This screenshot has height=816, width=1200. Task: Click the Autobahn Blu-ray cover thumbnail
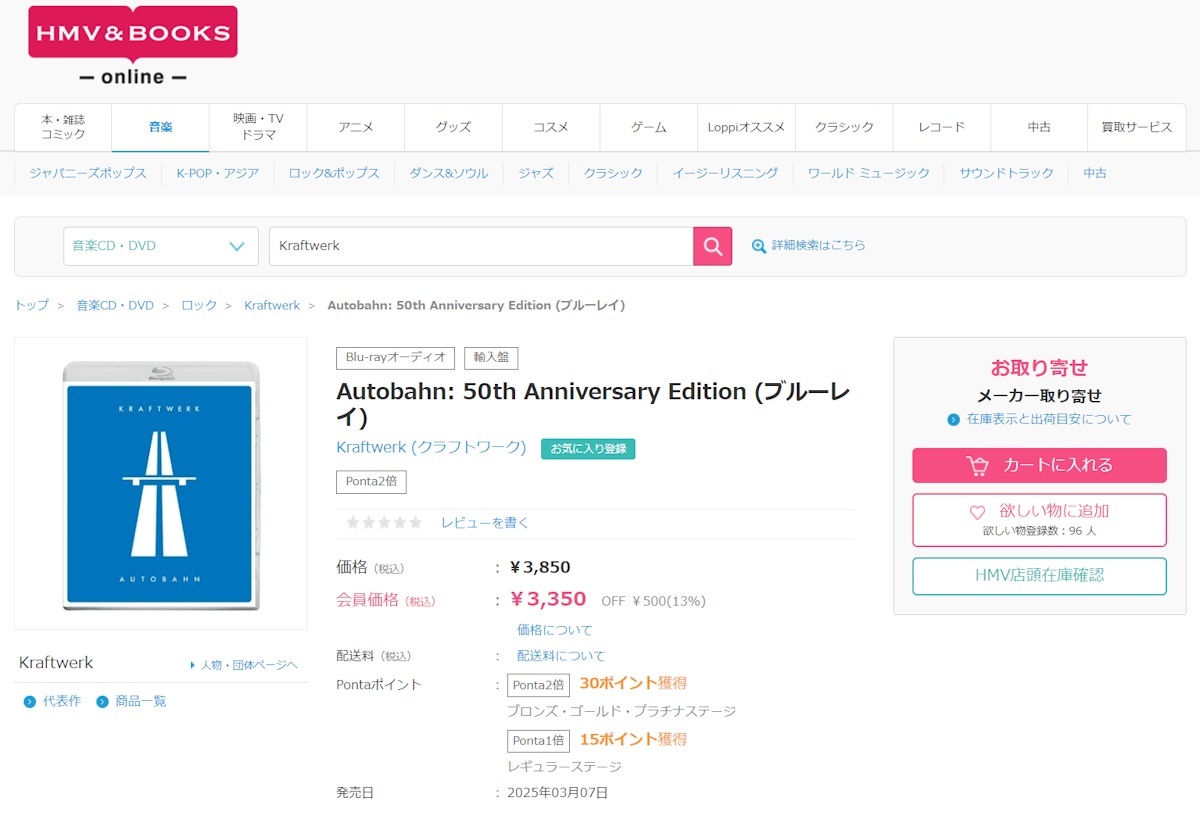tap(160, 483)
